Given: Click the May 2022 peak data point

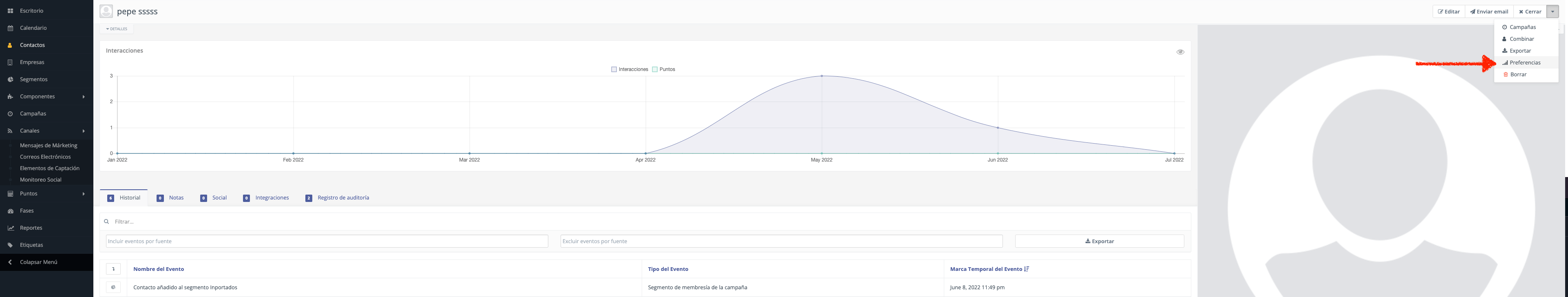Looking at the screenshot, I should 822,76.
